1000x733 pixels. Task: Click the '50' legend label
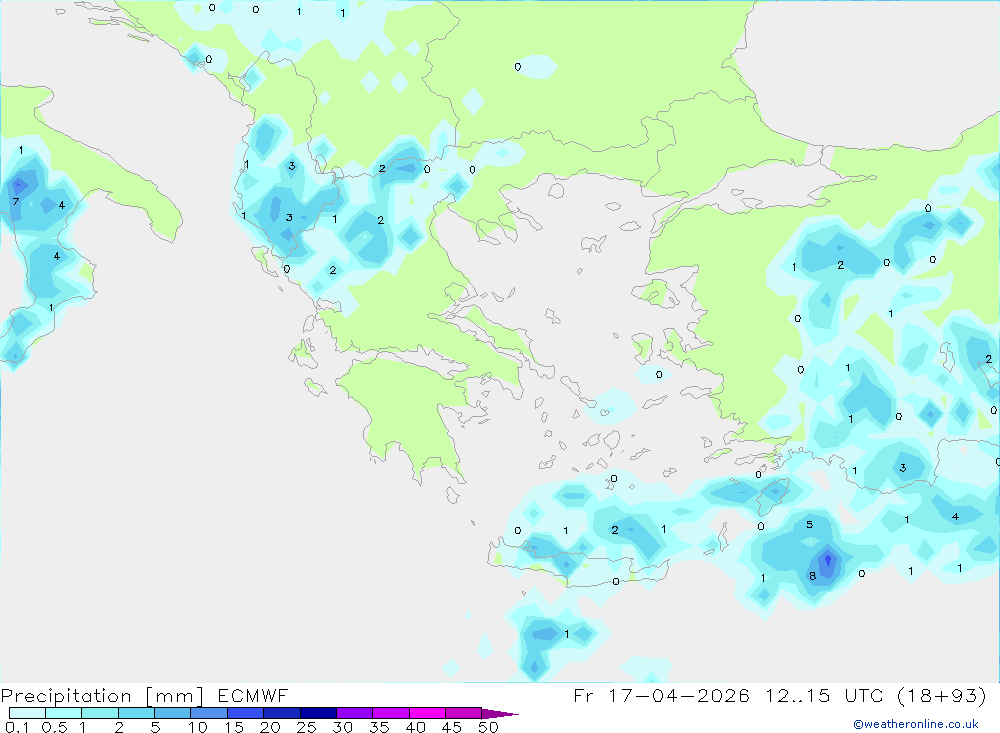[x=488, y=727]
